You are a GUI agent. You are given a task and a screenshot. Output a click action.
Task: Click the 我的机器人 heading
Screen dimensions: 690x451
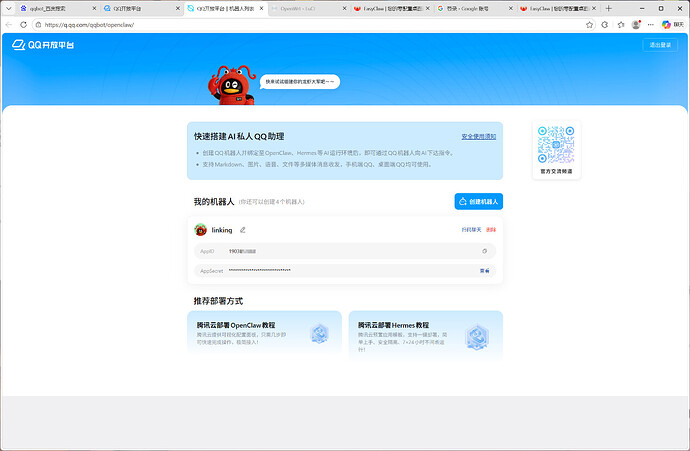point(214,202)
